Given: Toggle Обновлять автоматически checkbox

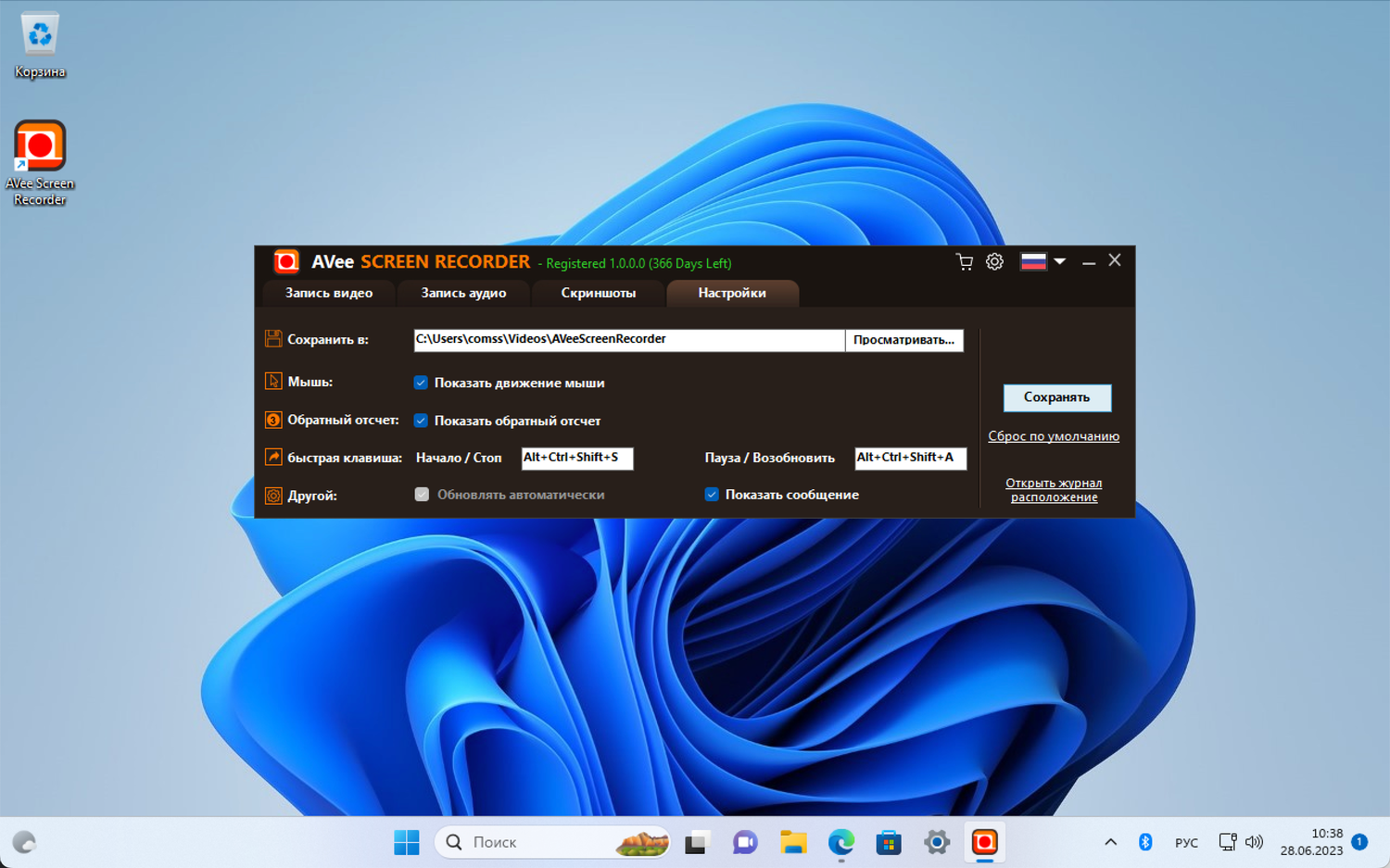Looking at the screenshot, I should (x=422, y=495).
